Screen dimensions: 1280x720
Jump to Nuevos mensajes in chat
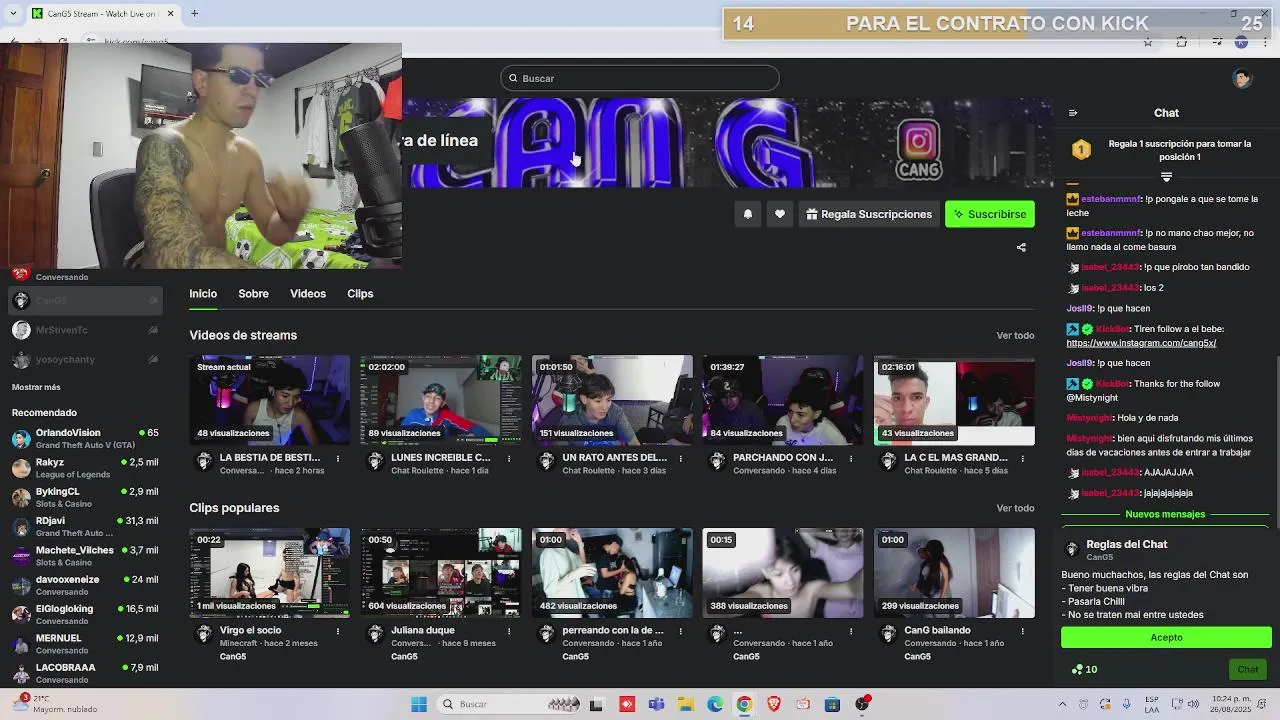click(1165, 514)
